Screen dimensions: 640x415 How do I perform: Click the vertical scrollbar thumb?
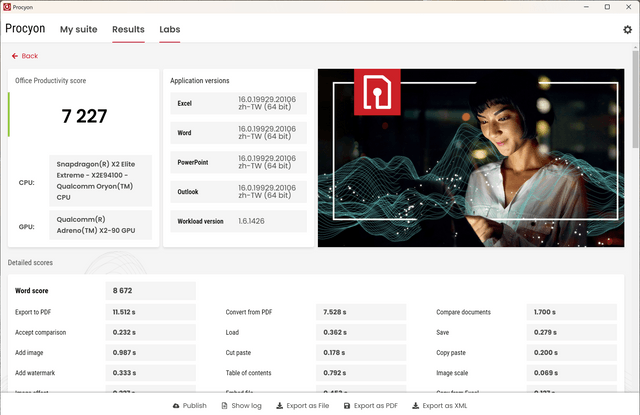[635, 99]
